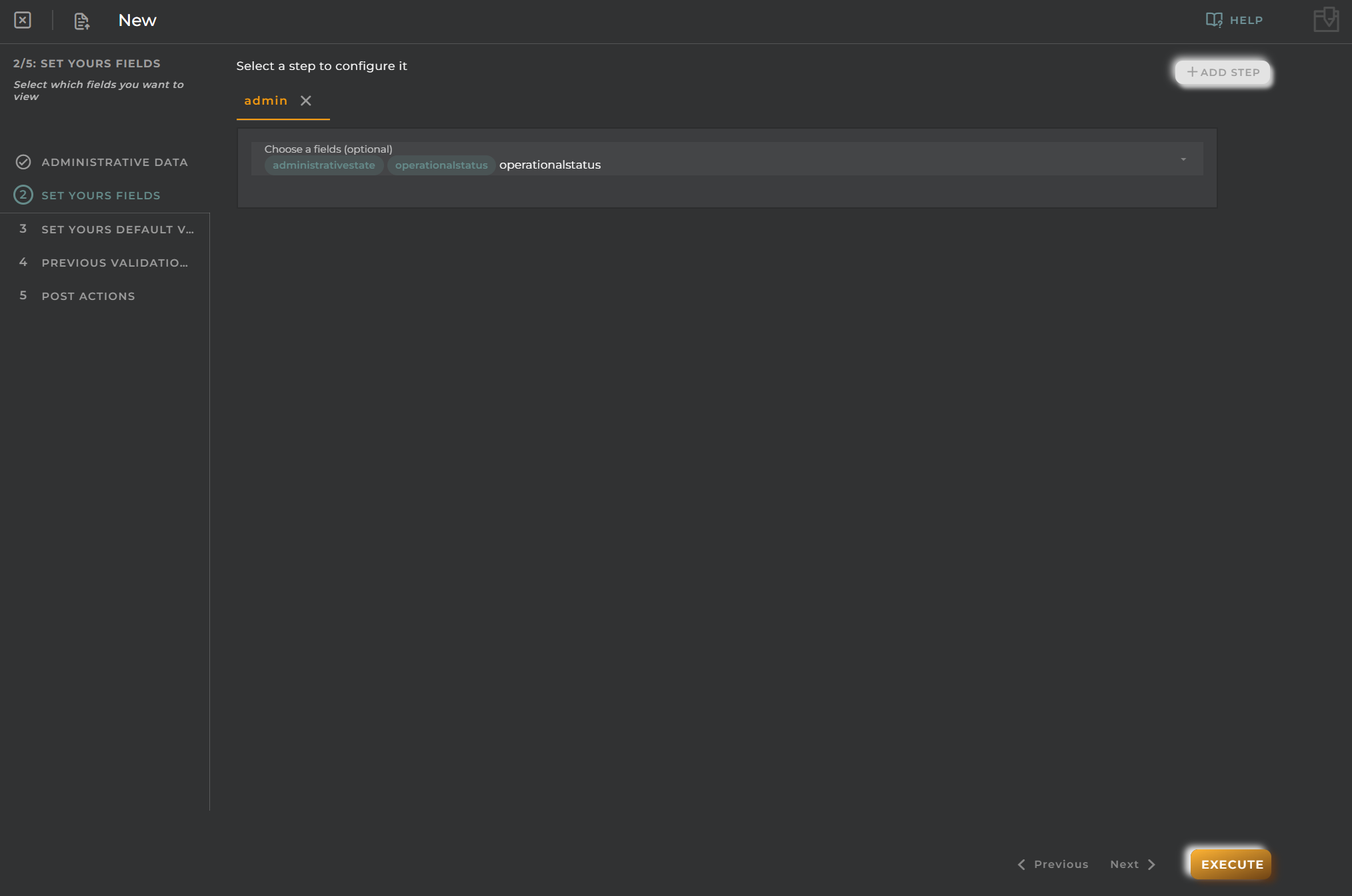Click the operationalstatus chip

click(x=441, y=165)
